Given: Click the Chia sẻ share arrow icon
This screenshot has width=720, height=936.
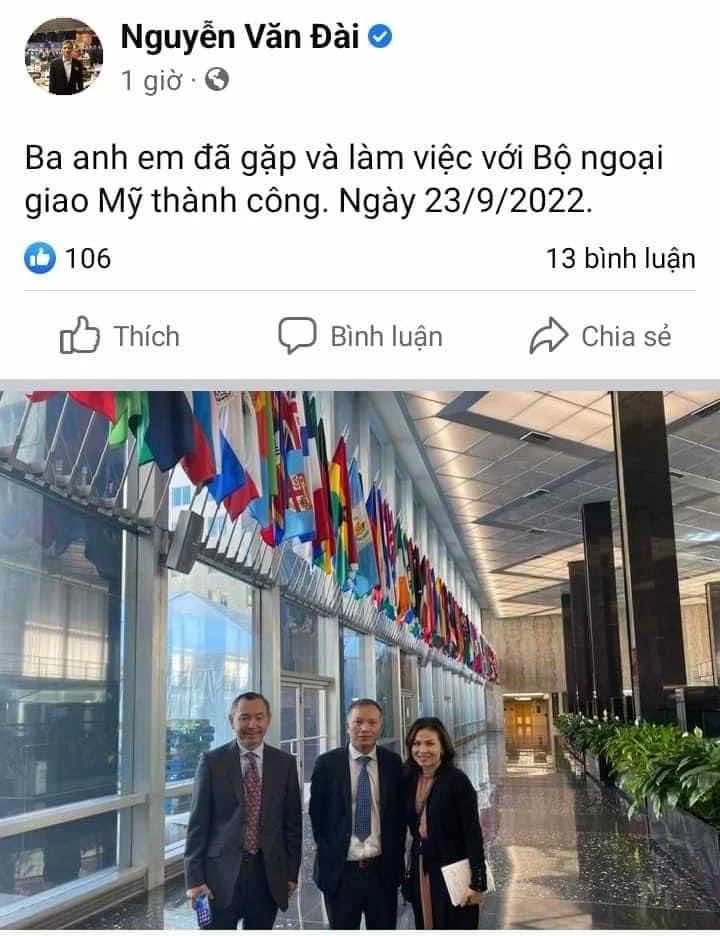Looking at the screenshot, I should (x=548, y=335).
